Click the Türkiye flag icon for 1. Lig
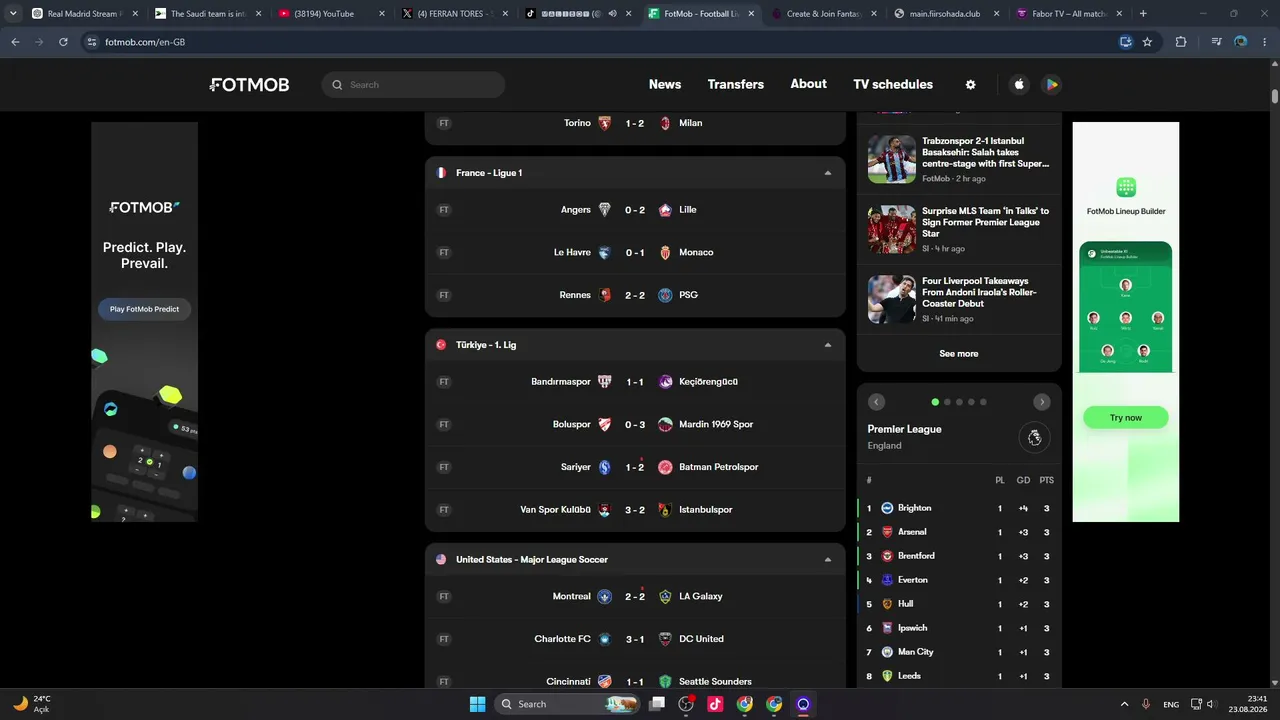 [441, 345]
